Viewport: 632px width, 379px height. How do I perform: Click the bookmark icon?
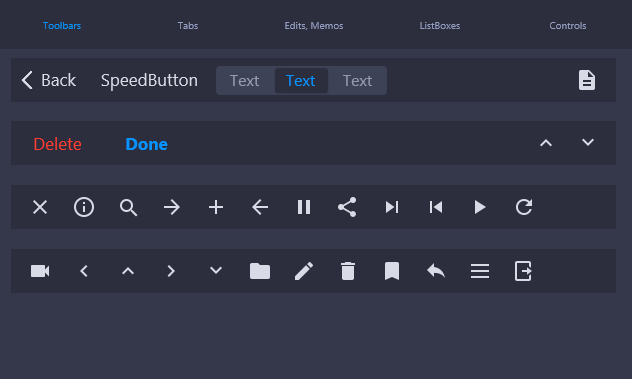click(392, 271)
